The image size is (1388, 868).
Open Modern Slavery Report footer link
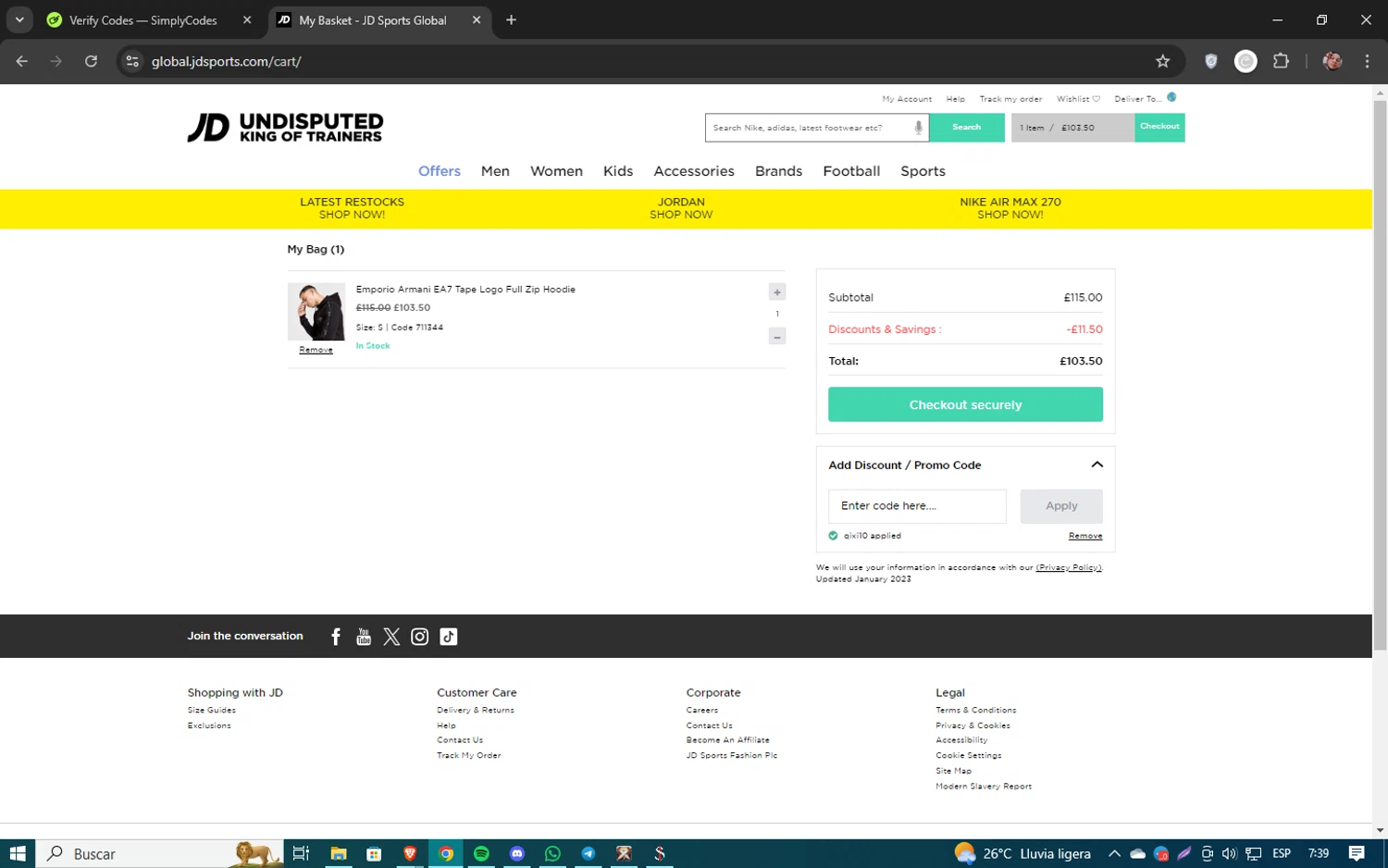point(984,787)
